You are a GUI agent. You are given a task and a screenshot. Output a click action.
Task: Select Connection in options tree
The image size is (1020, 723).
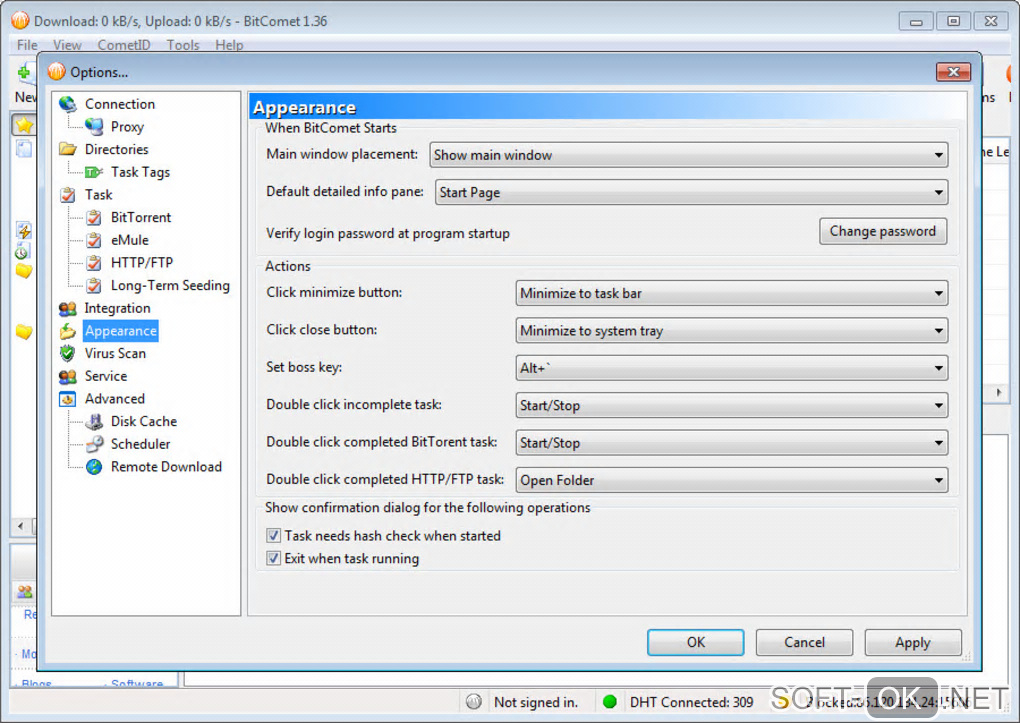coord(120,104)
